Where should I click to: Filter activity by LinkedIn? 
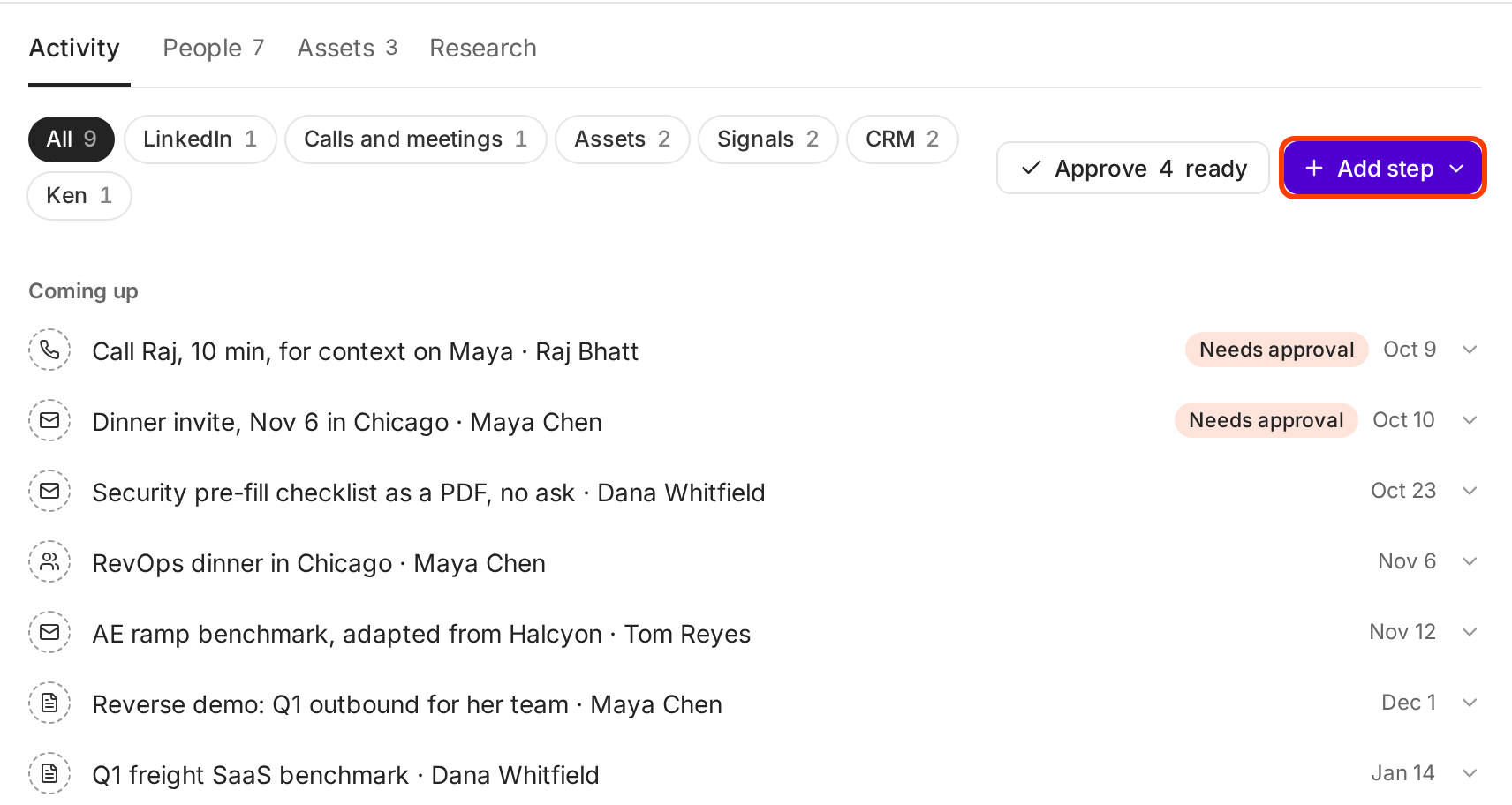tap(200, 139)
